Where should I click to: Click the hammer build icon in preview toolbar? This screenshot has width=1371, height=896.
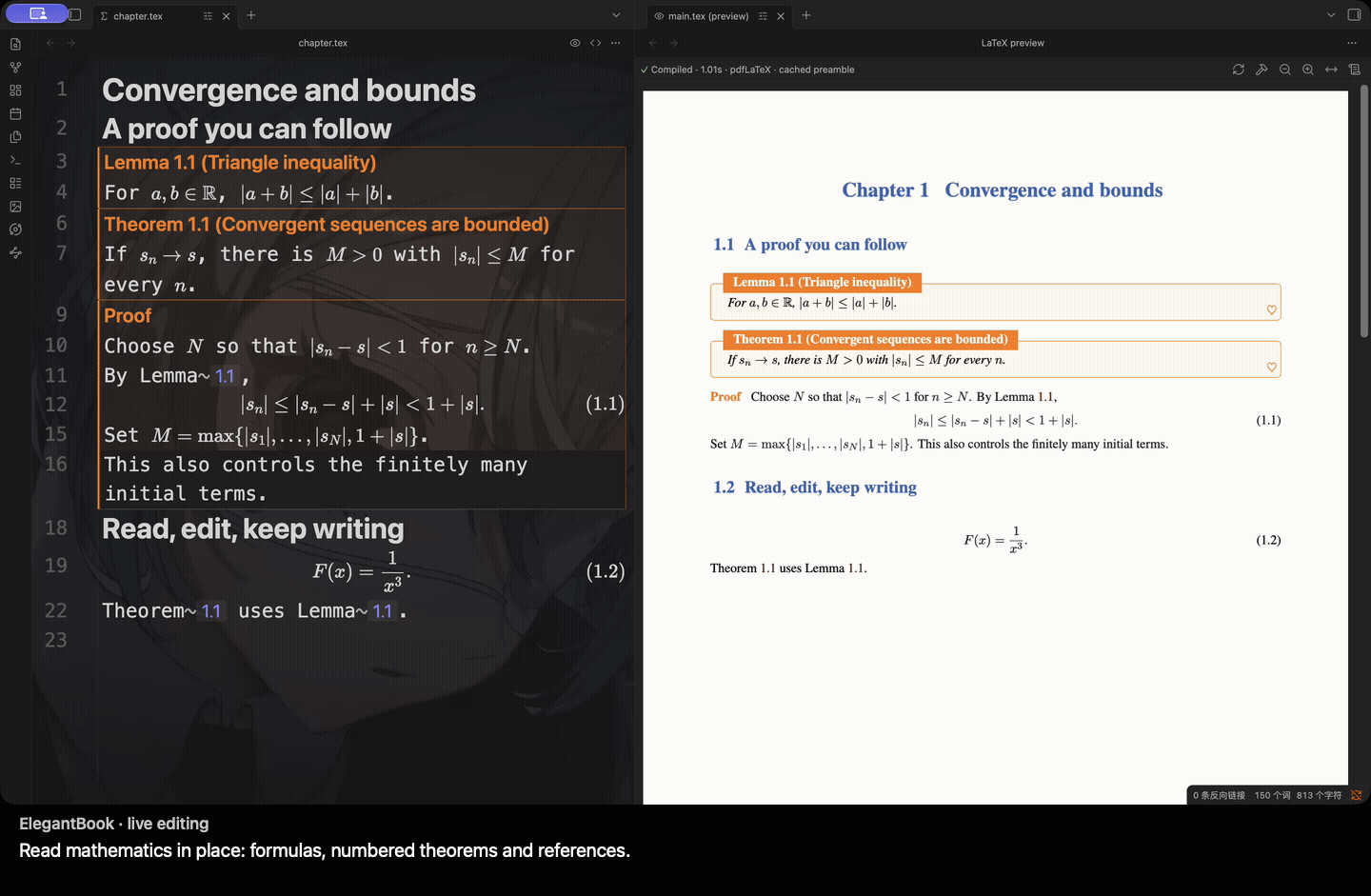(1262, 70)
